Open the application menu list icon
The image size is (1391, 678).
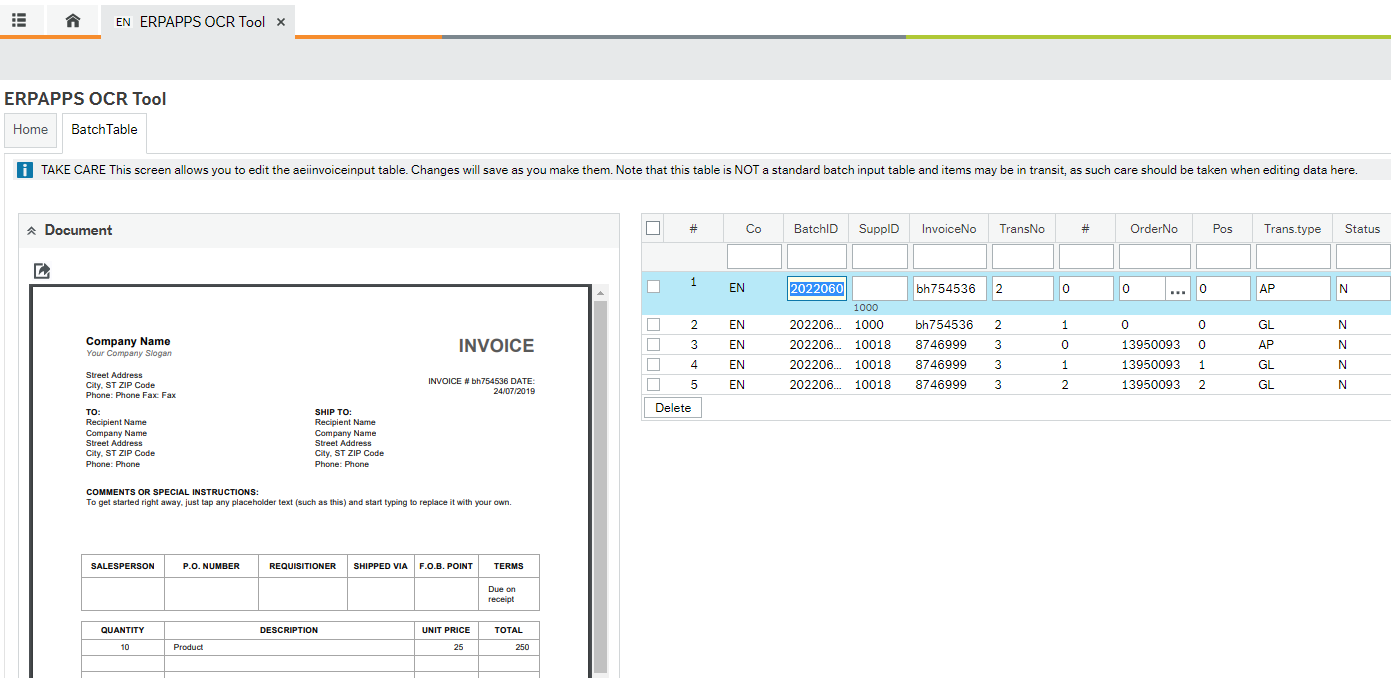click(20, 20)
